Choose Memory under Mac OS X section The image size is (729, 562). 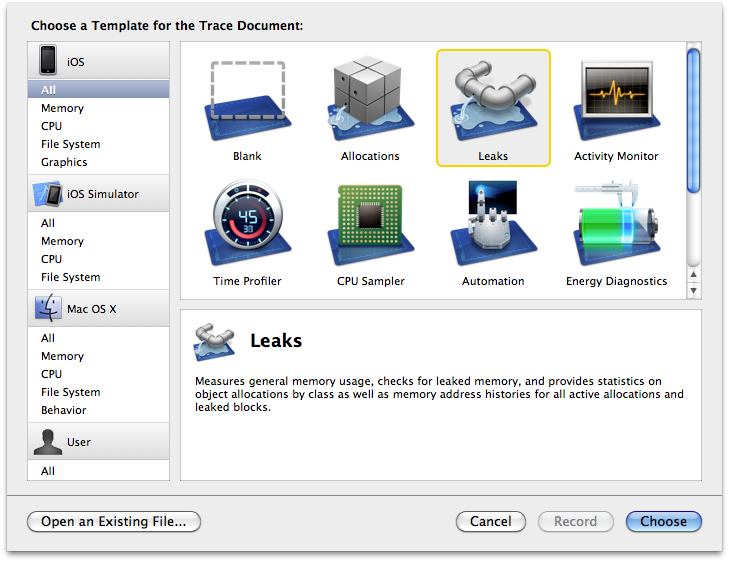click(x=99, y=356)
